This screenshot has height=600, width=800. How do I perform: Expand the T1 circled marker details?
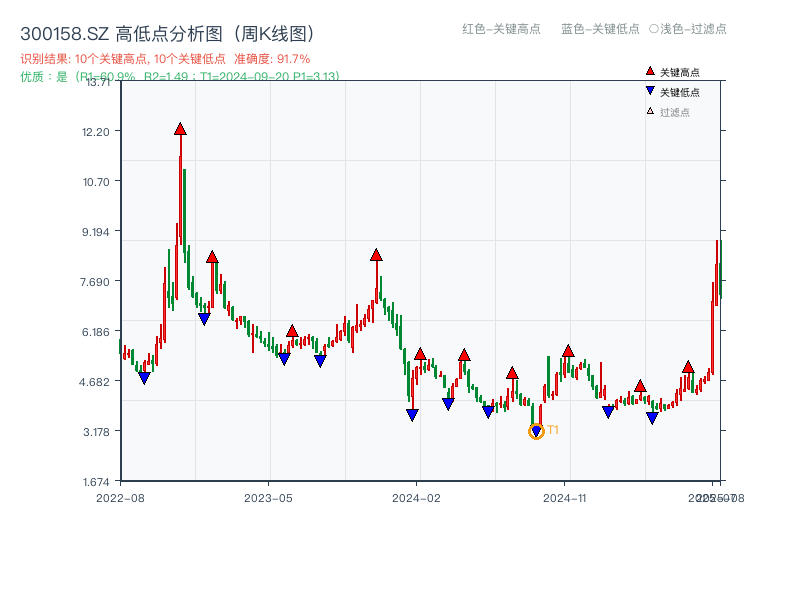[536, 430]
